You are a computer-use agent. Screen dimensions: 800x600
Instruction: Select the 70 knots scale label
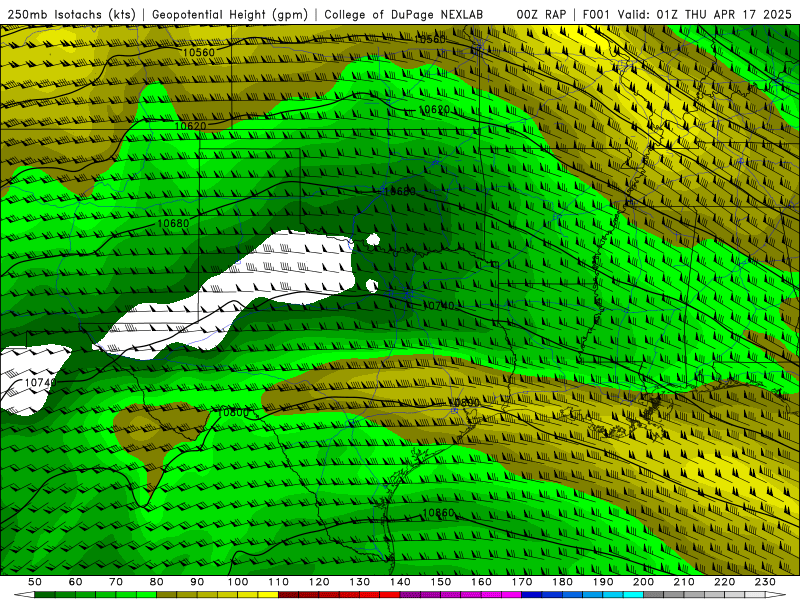pos(116,582)
